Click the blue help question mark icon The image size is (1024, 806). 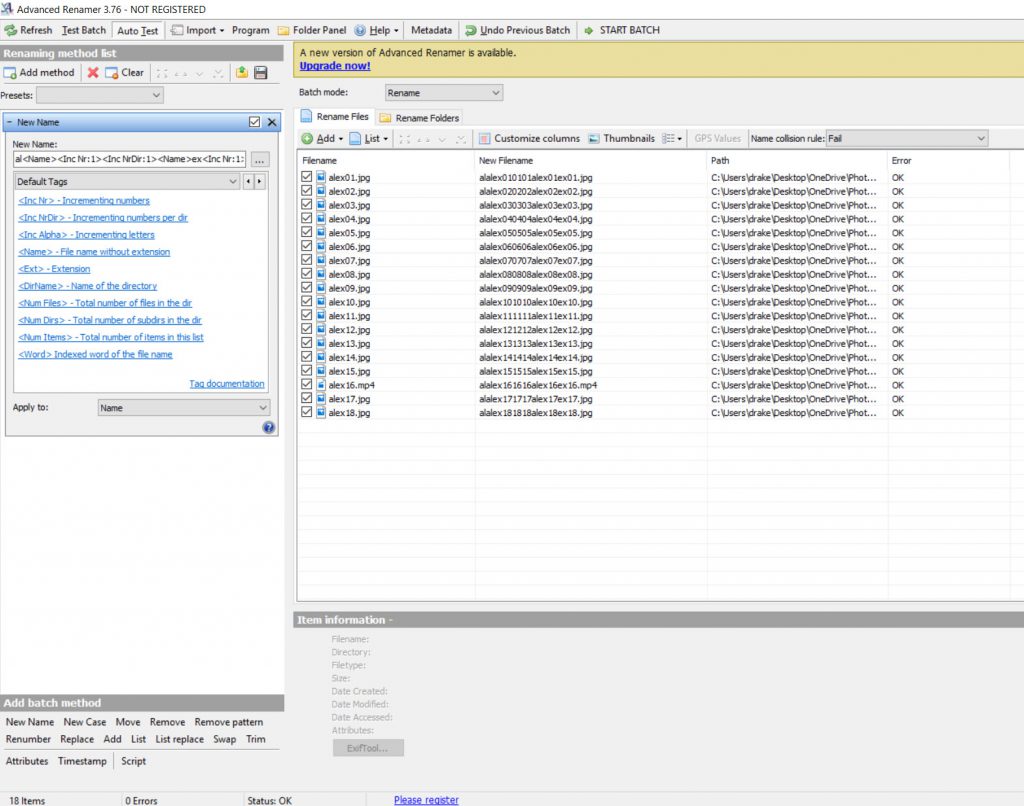tap(268, 427)
